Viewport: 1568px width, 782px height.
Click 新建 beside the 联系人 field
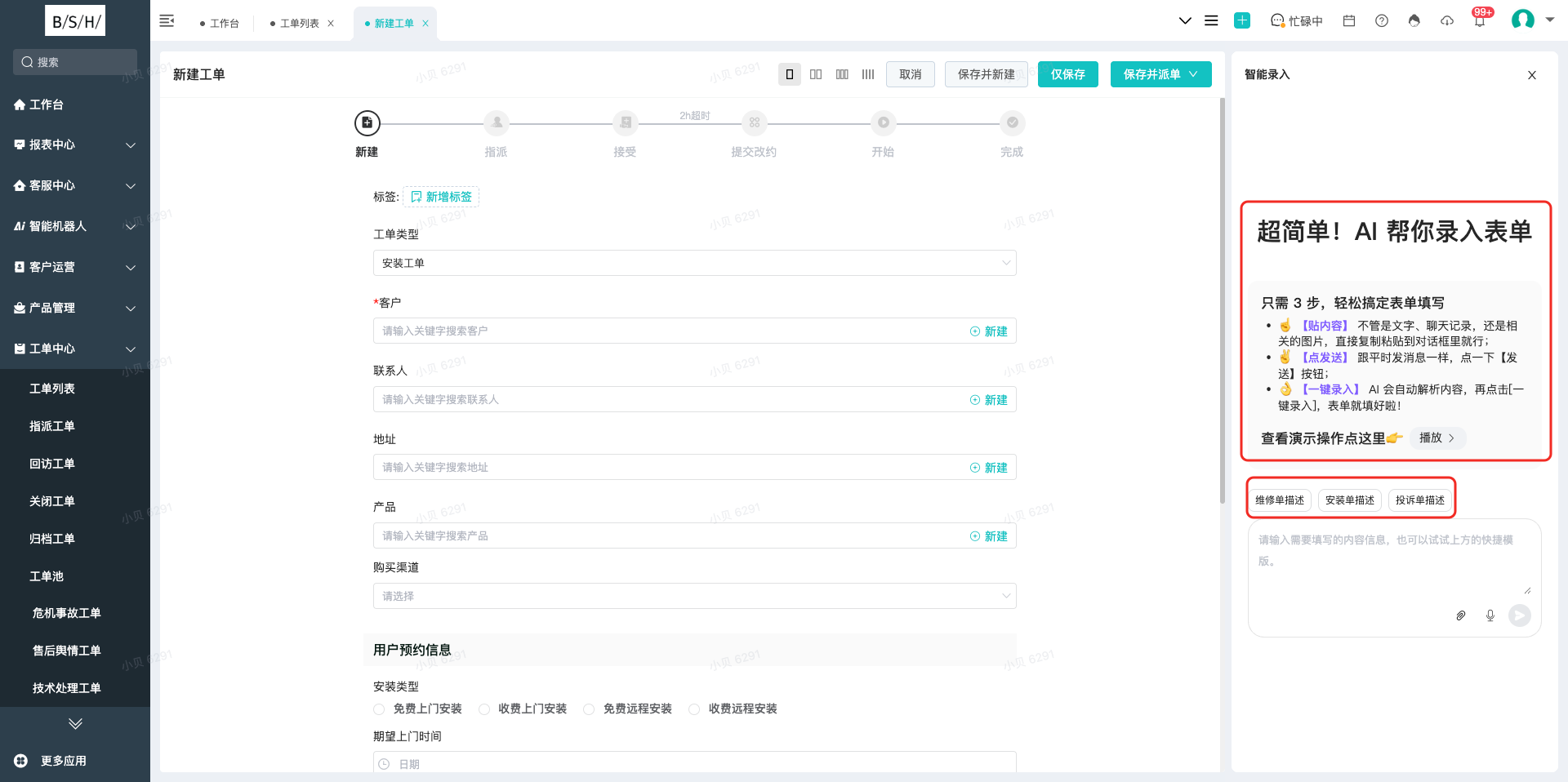click(989, 400)
